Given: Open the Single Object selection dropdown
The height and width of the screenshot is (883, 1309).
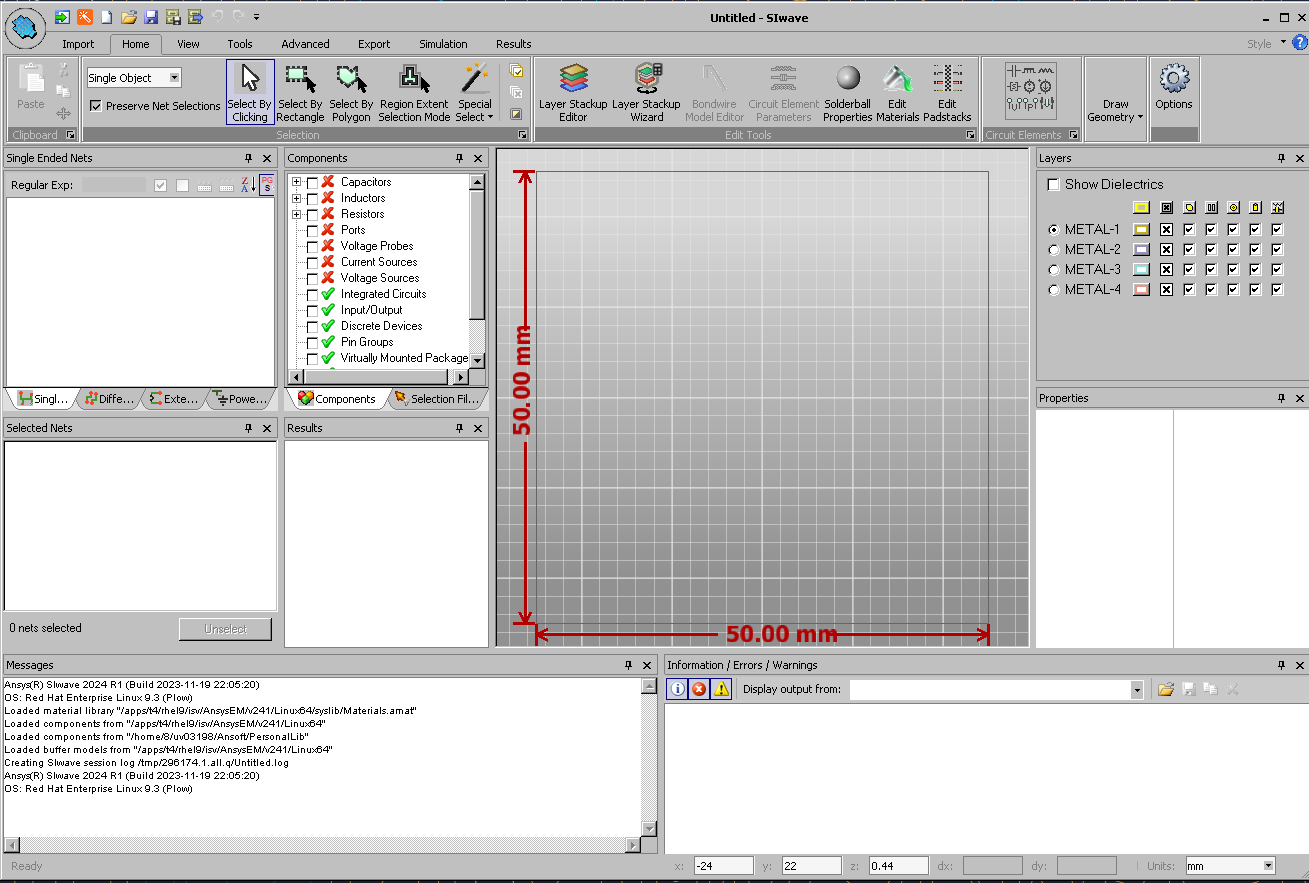Looking at the screenshot, I should click(x=174, y=78).
